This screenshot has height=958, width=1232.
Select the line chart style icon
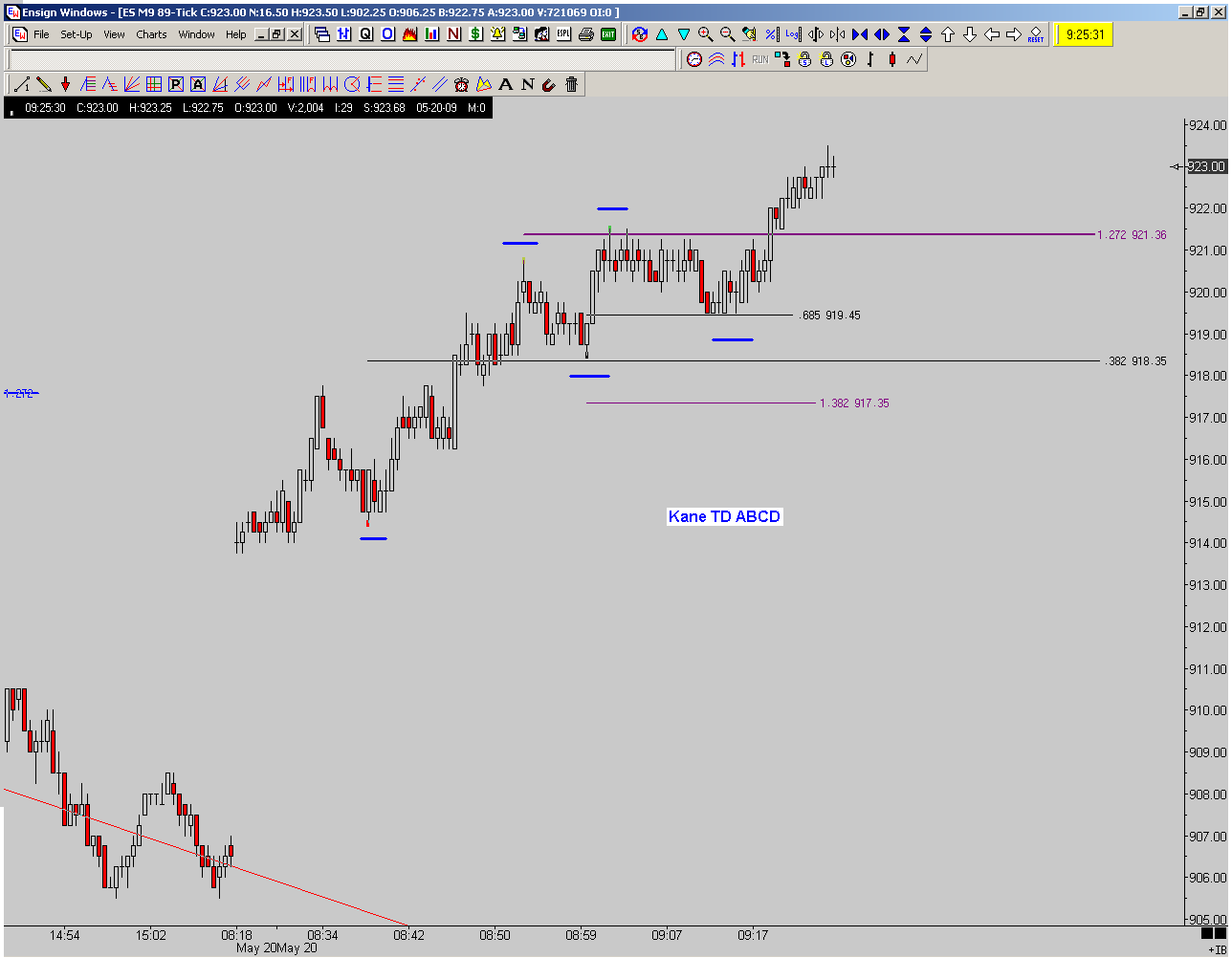pyautogui.click(x=914, y=59)
